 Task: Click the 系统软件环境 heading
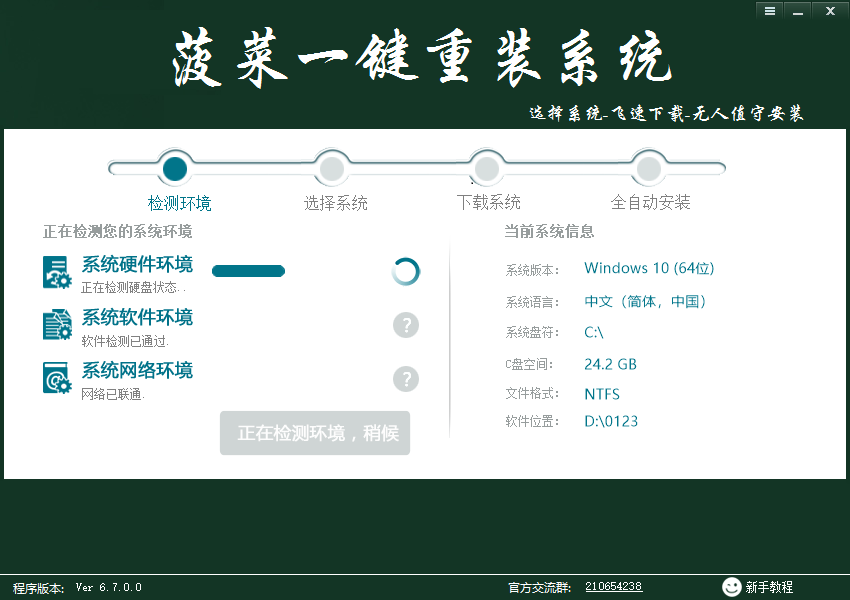click(x=137, y=318)
